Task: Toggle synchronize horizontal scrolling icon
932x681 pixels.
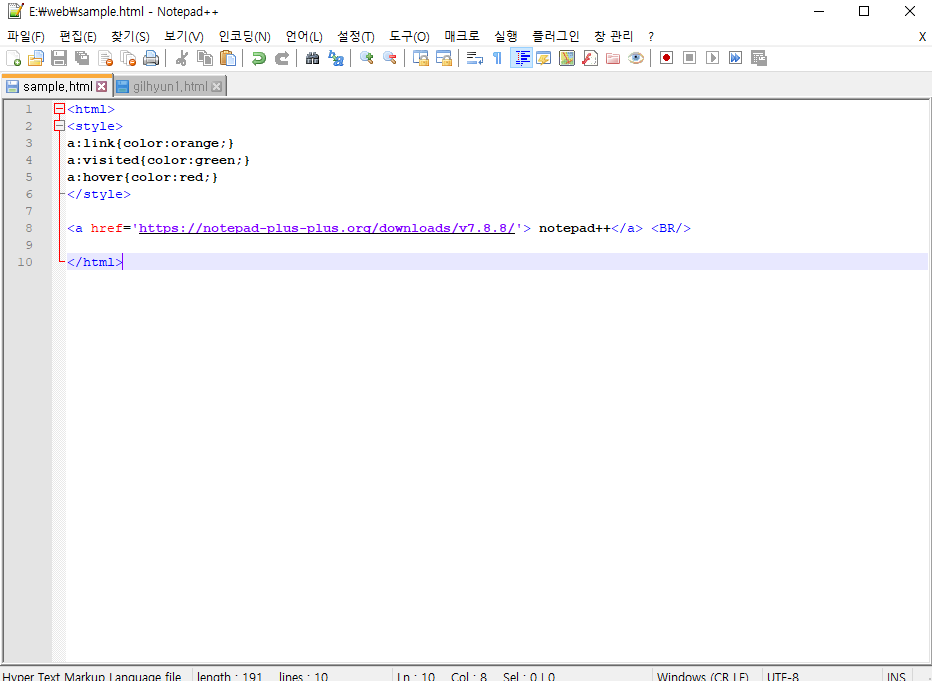Action: (x=444, y=58)
